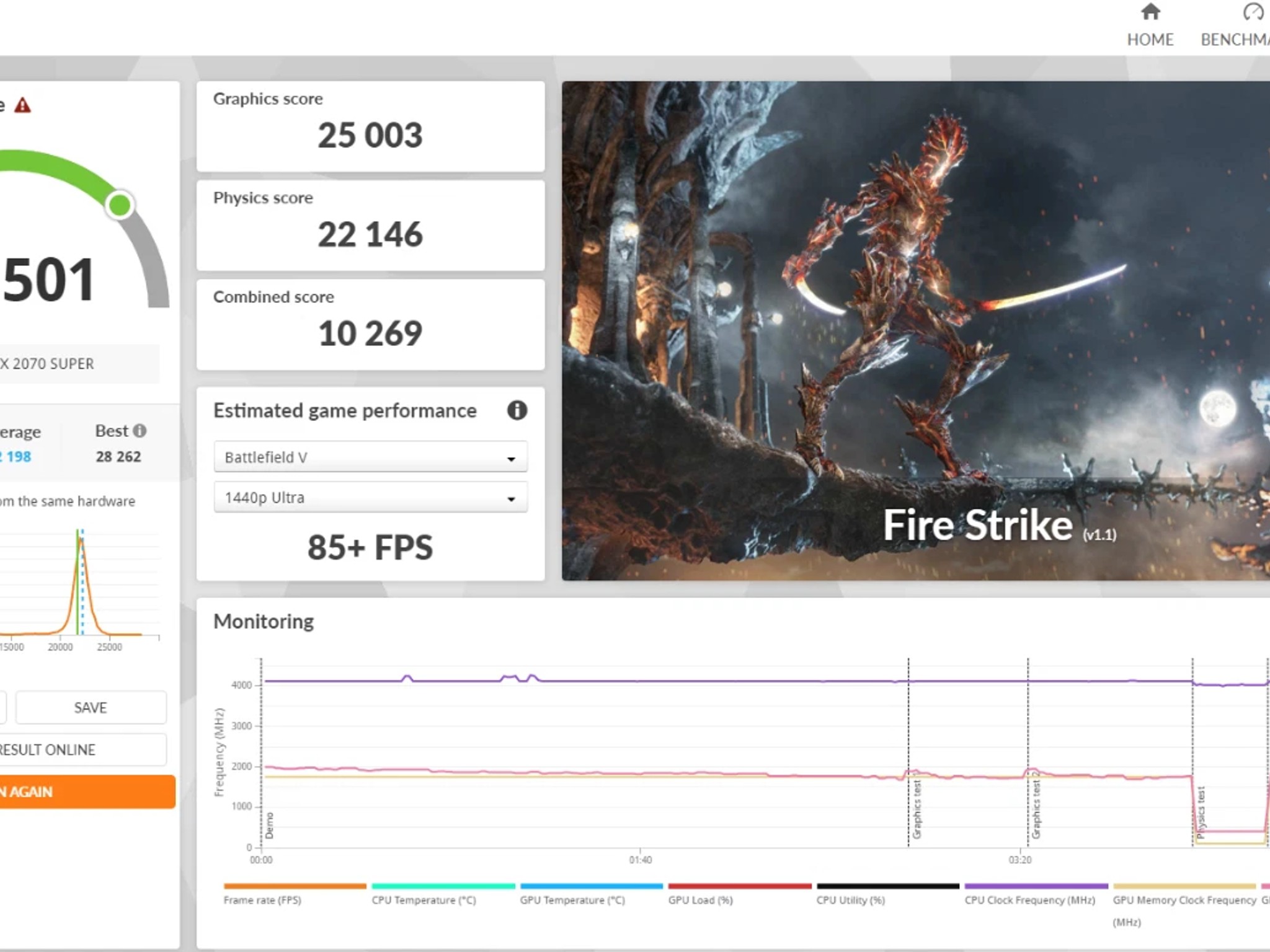Click the Graphics score value 25 003
This screenshot has width=1270, height=952.
pyautogui.click(x=370, y=135)
